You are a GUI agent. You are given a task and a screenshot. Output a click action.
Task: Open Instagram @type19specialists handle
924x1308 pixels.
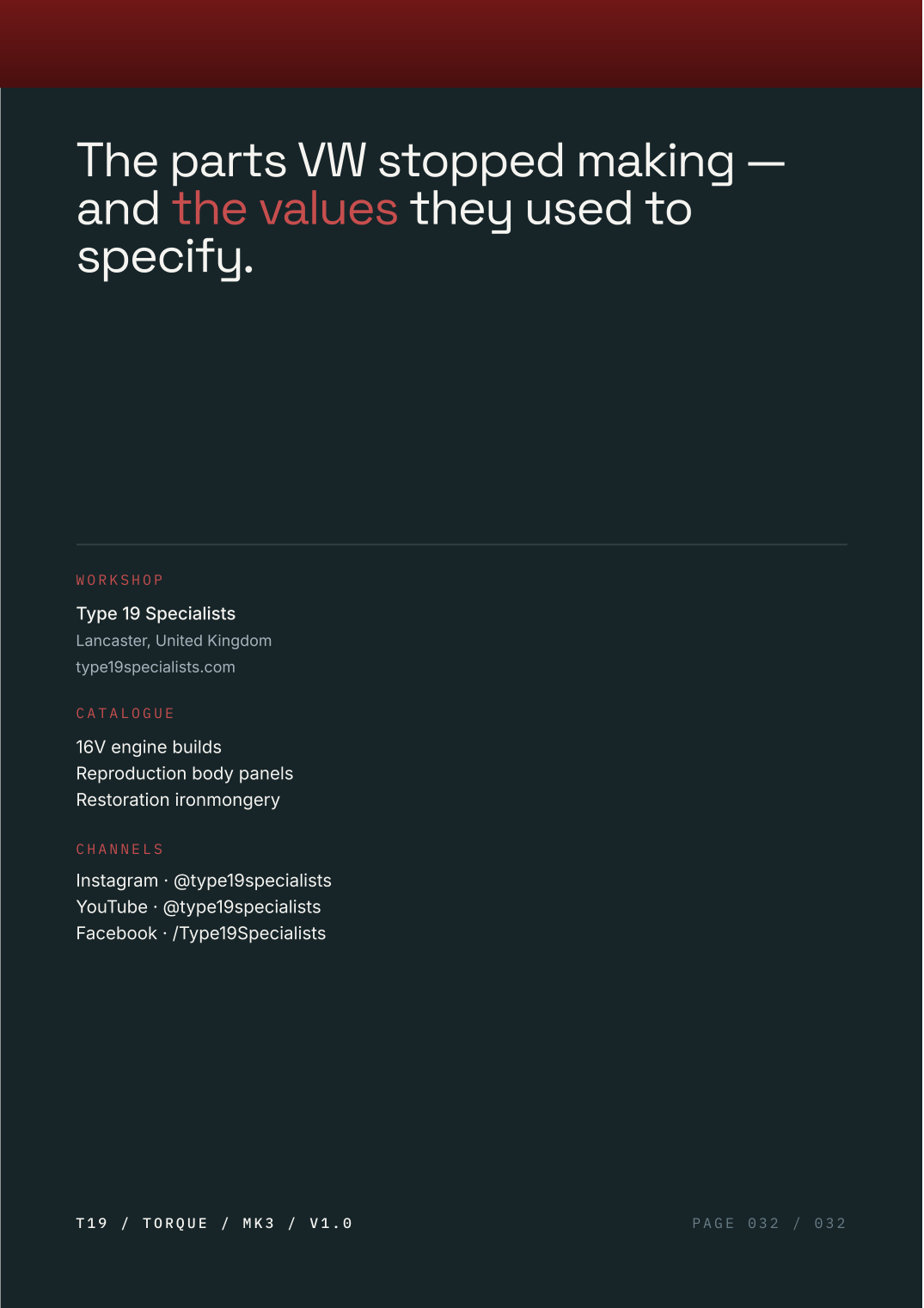tap(204, 881)
